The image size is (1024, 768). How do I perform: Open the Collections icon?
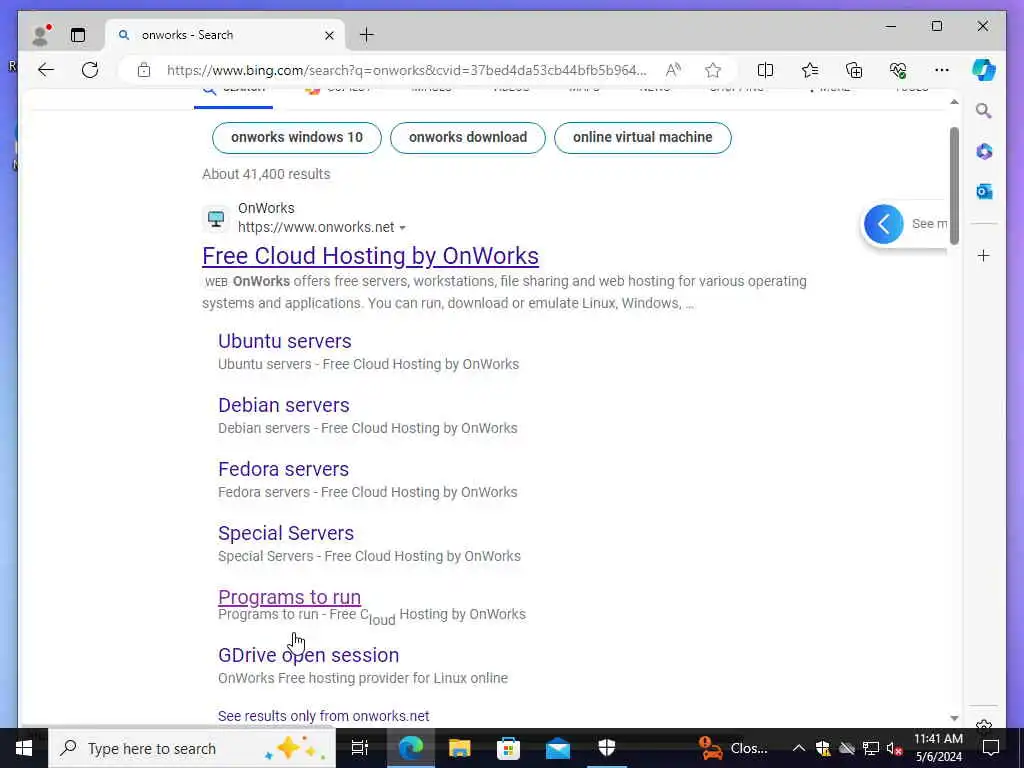854,70
